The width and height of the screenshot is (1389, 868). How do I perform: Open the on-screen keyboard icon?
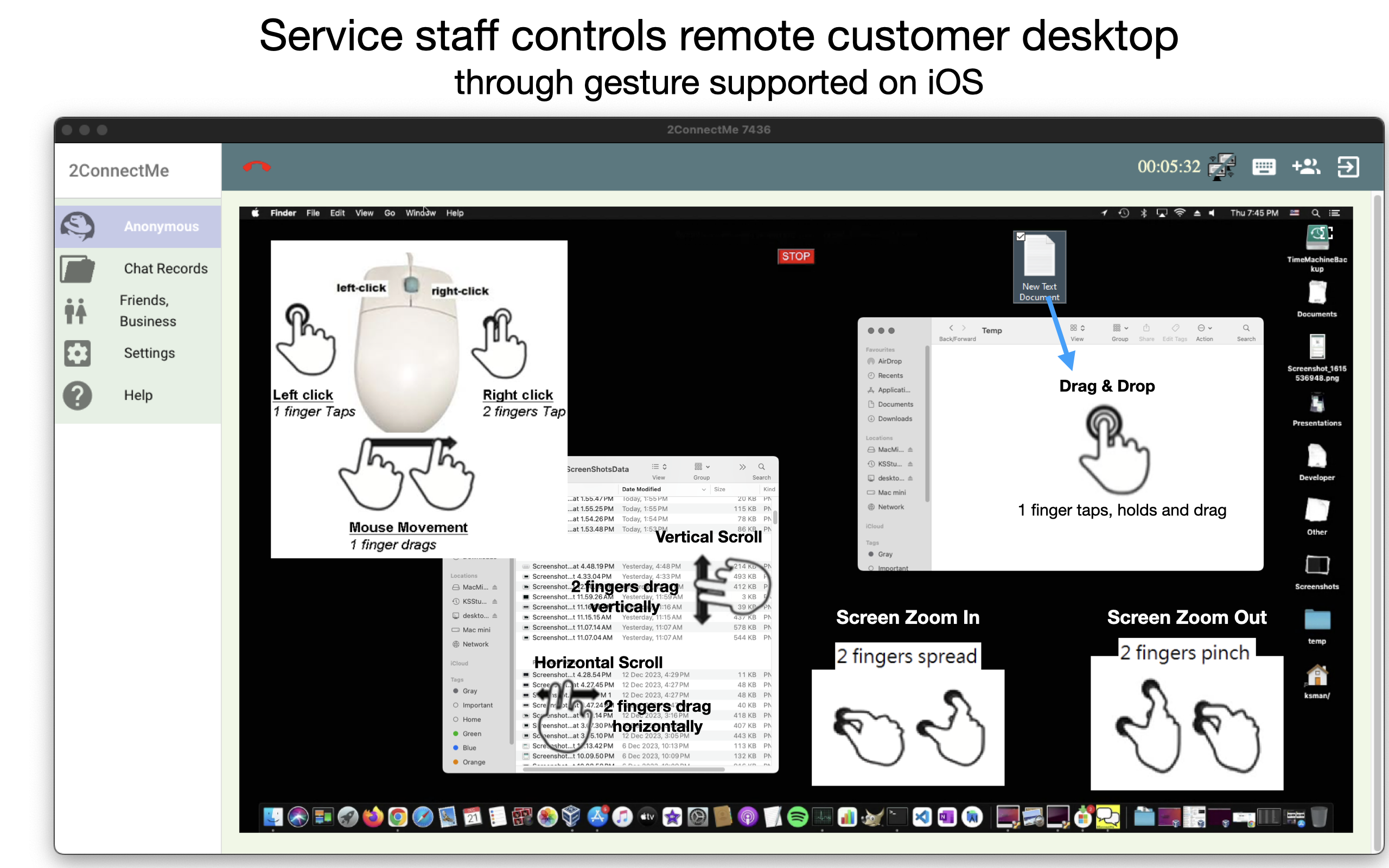click(x=1263, y=167)
